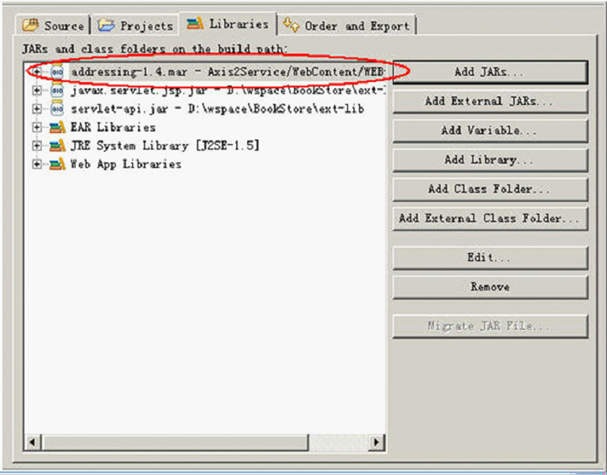
Task: Select JRE System Library [J2SE-1.5] row
Action: (x=165, y=146)
